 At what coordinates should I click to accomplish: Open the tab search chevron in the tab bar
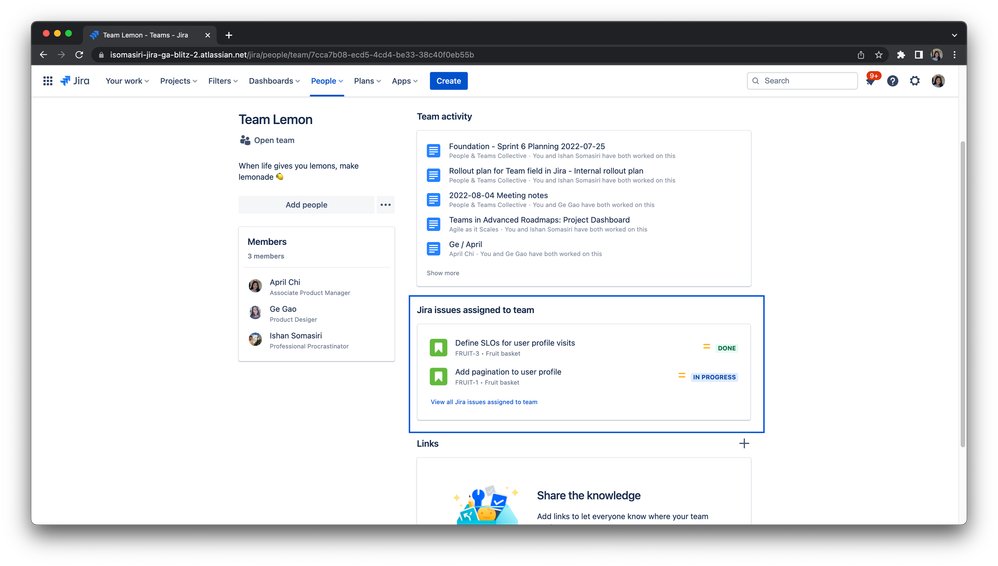point(954,35)
